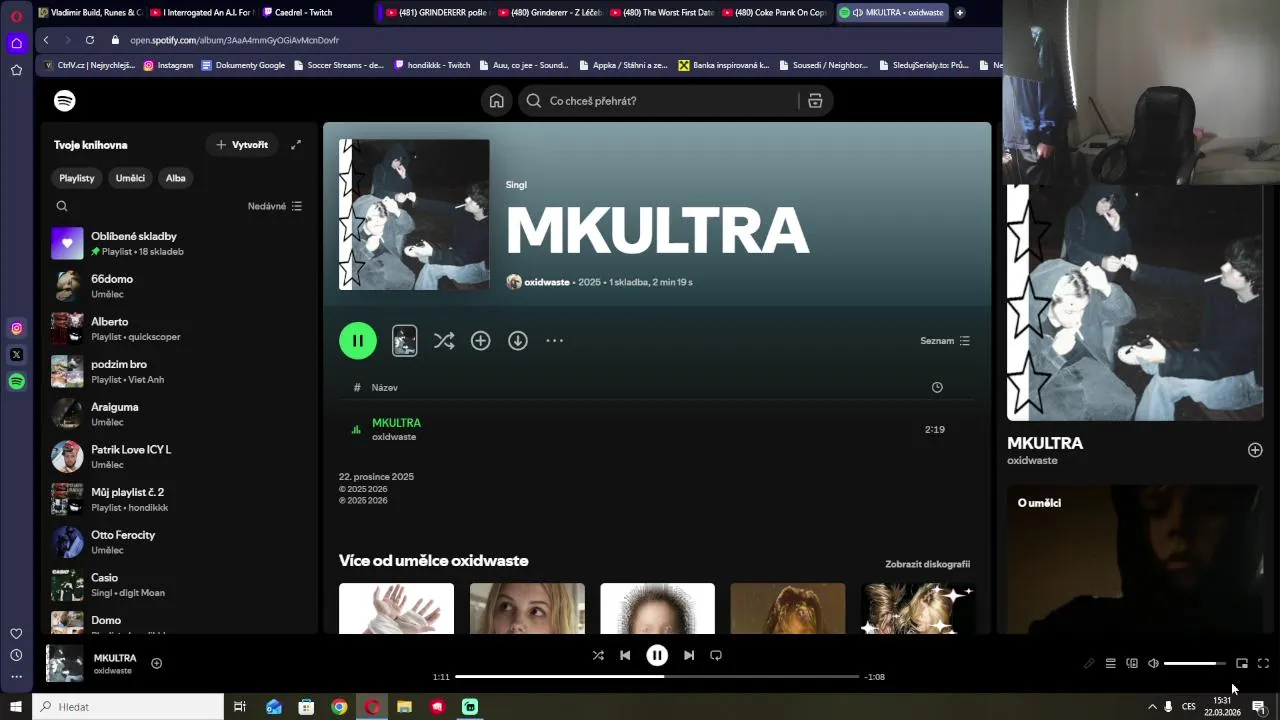Pause playback in bottom player
Screen dimensions: 1280x720
[657, 655]
